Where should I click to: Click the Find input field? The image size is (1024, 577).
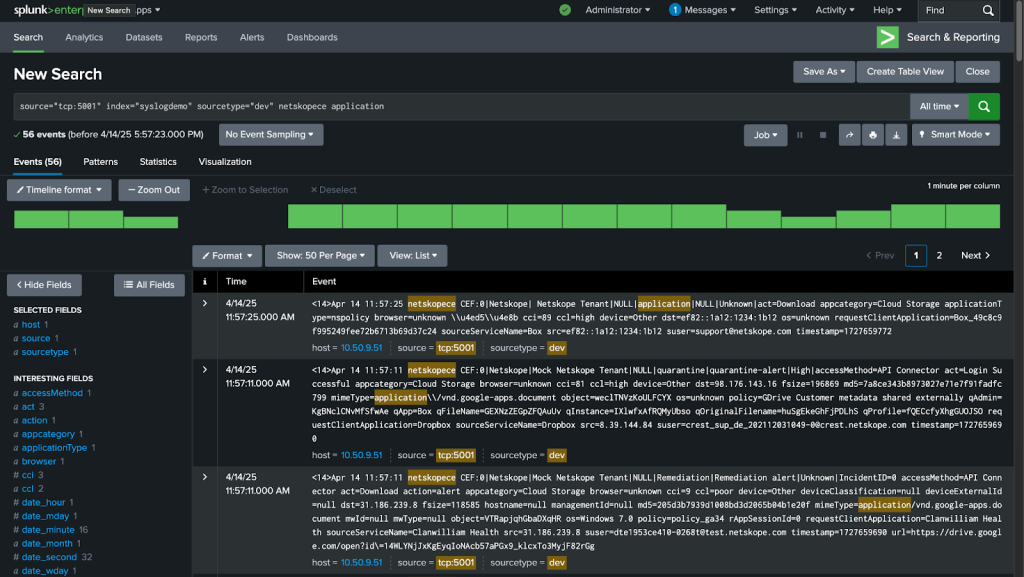pyautogui.click(x=950, y=10)
